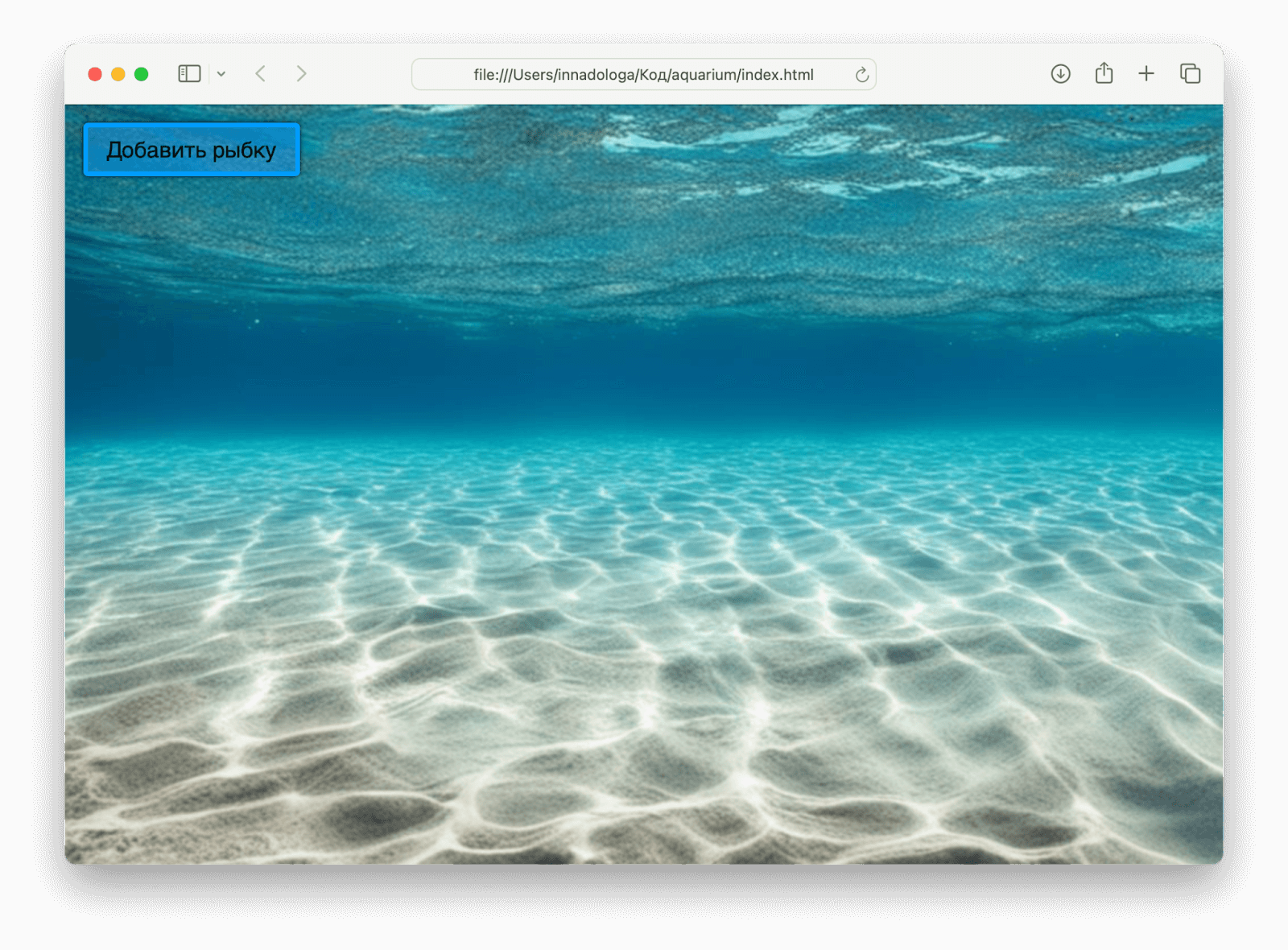Click empty toolbar space right of address bar
Image resolution: width=1288 pixels, height=950 pixels.
[x=958, y=74]
